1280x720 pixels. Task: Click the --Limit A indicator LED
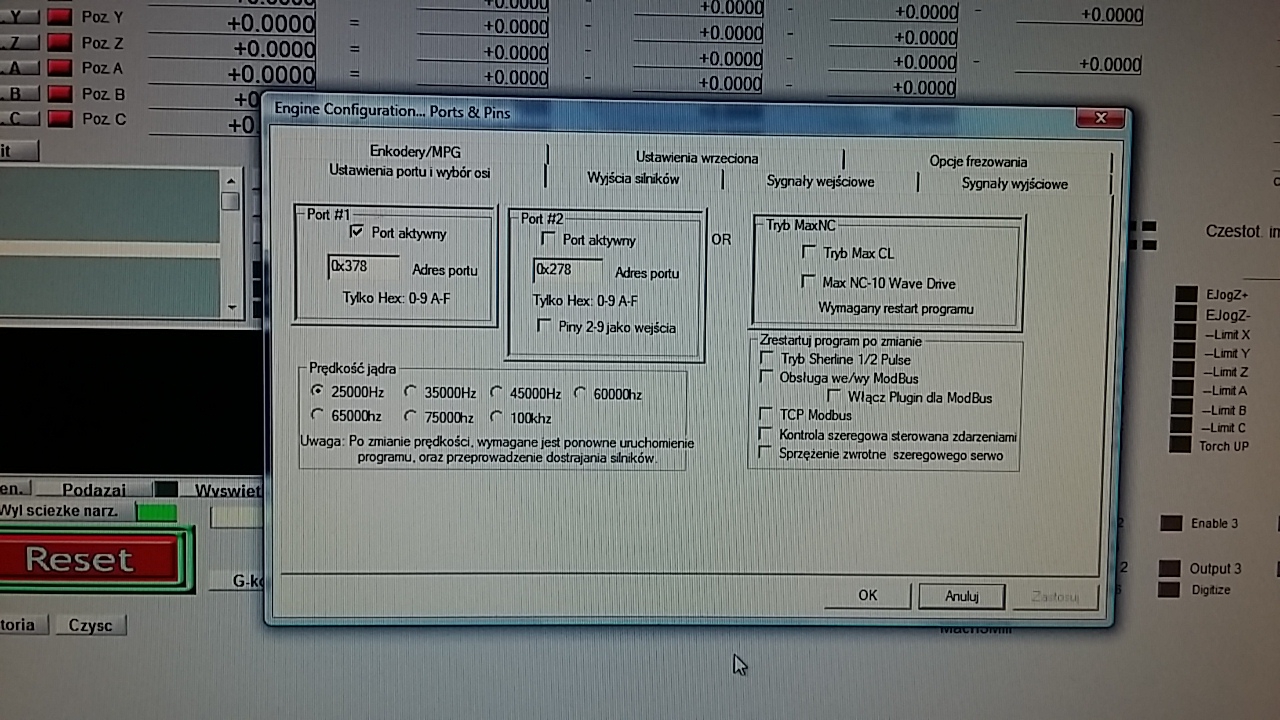pyautogui.click(x=1183, y=389)
